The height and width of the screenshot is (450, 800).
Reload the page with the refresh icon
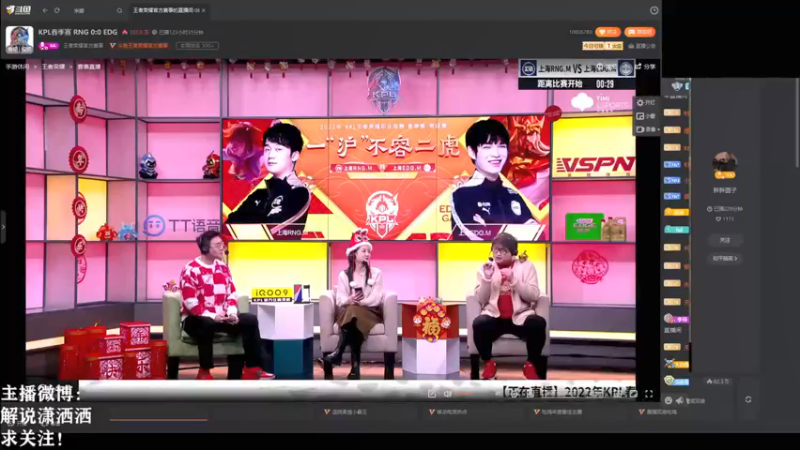coord(57,10)
